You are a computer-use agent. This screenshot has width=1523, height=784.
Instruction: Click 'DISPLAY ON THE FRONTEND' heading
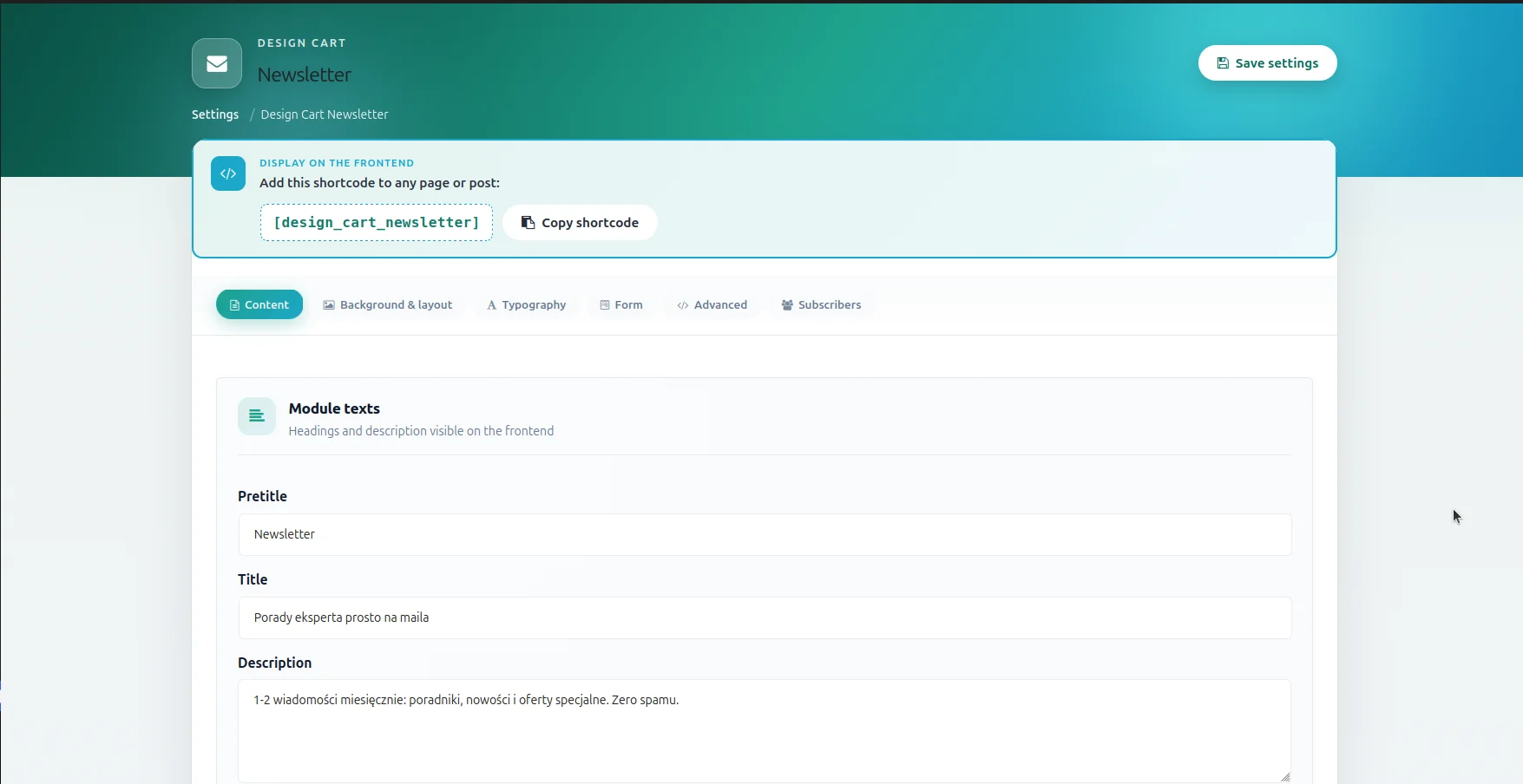(x=337, y=163)
